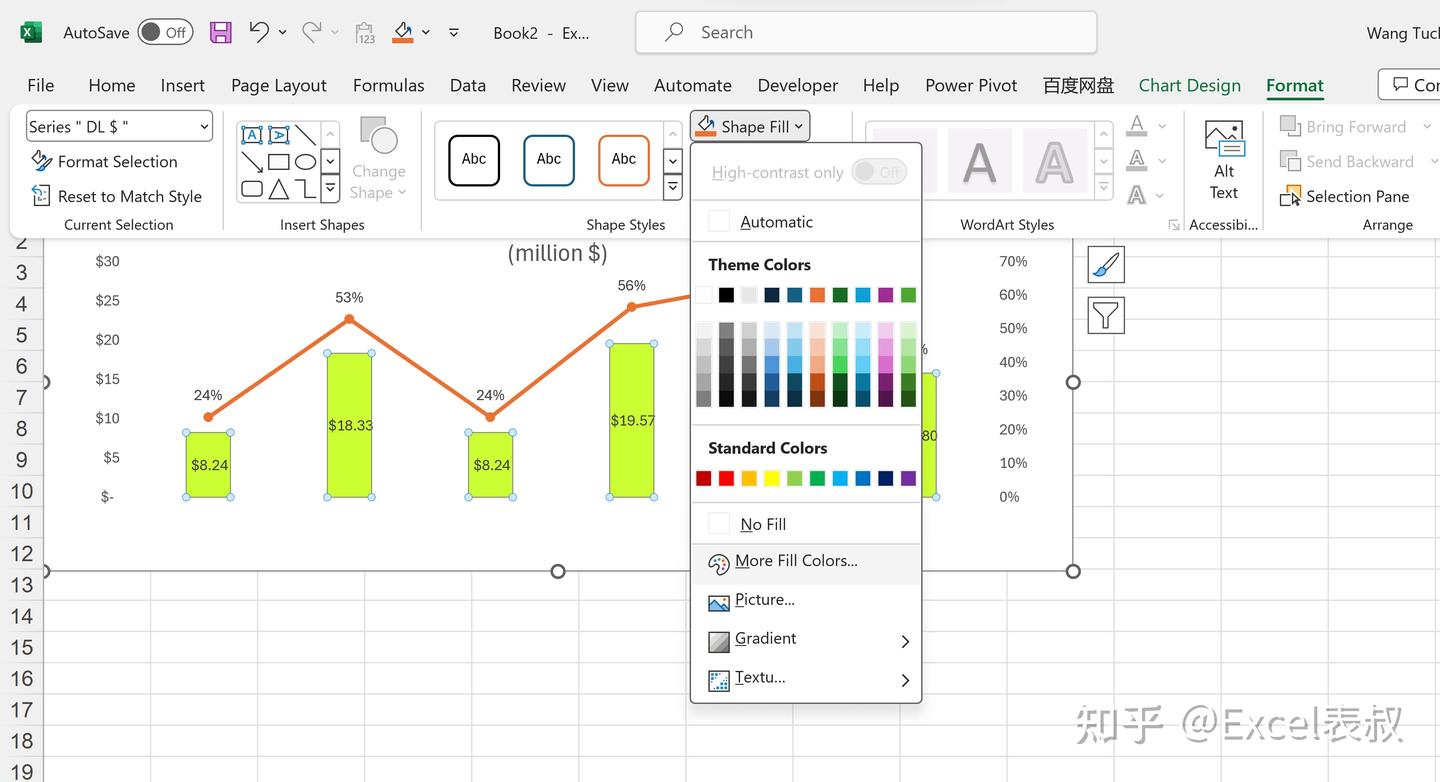Pick the yellow standard color swatch
This screenshot has width=1440, height=782.
(x=772, y=479)
